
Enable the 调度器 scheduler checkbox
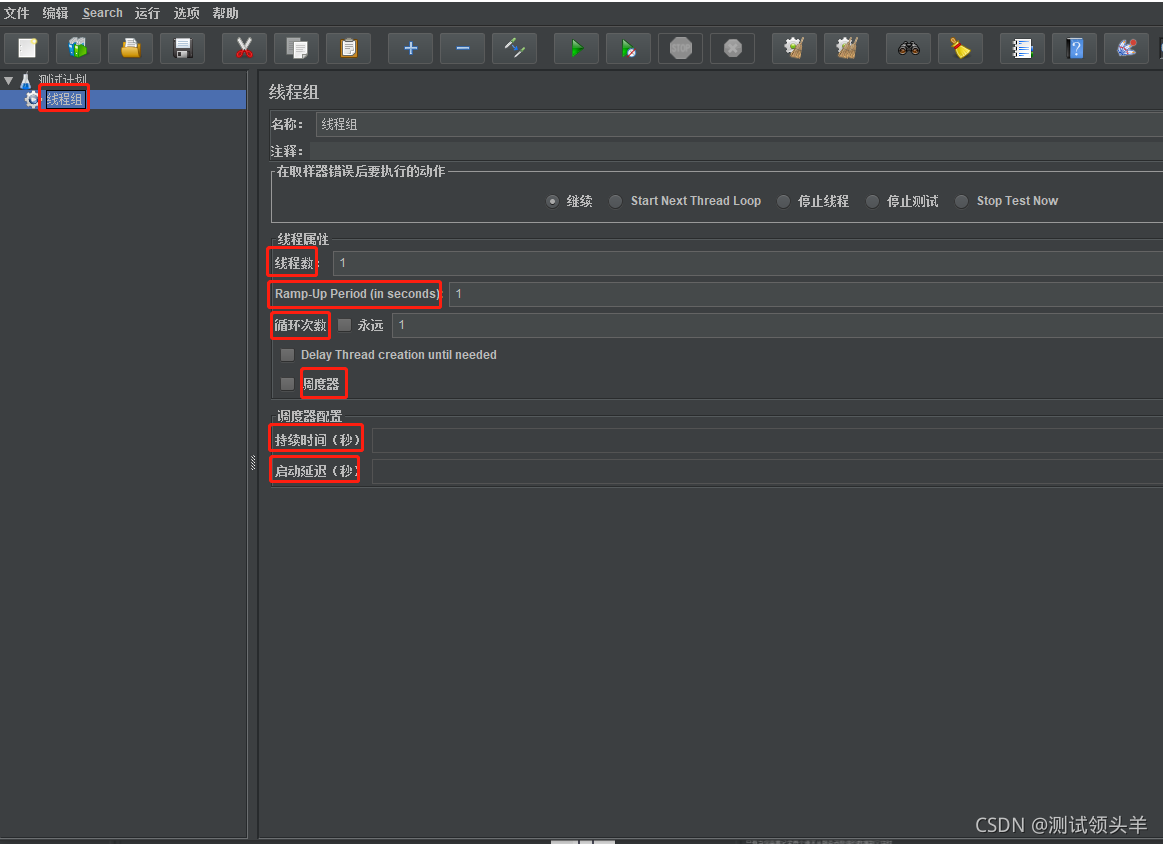click(287, 383)
